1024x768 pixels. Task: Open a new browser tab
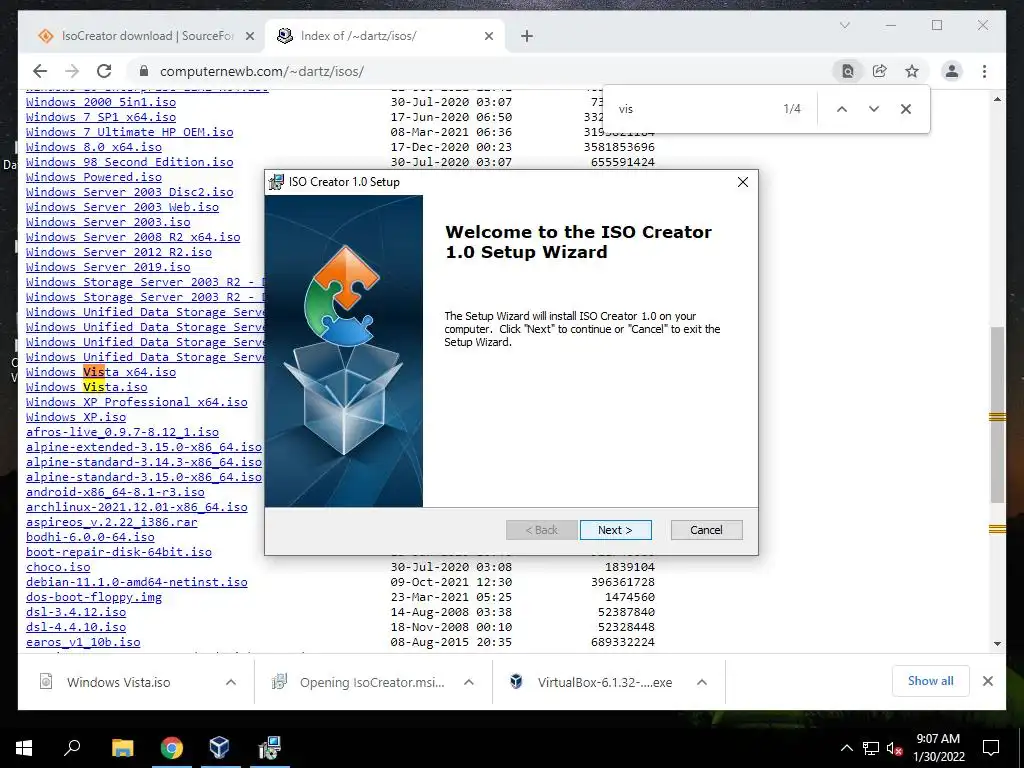[527, 36]
